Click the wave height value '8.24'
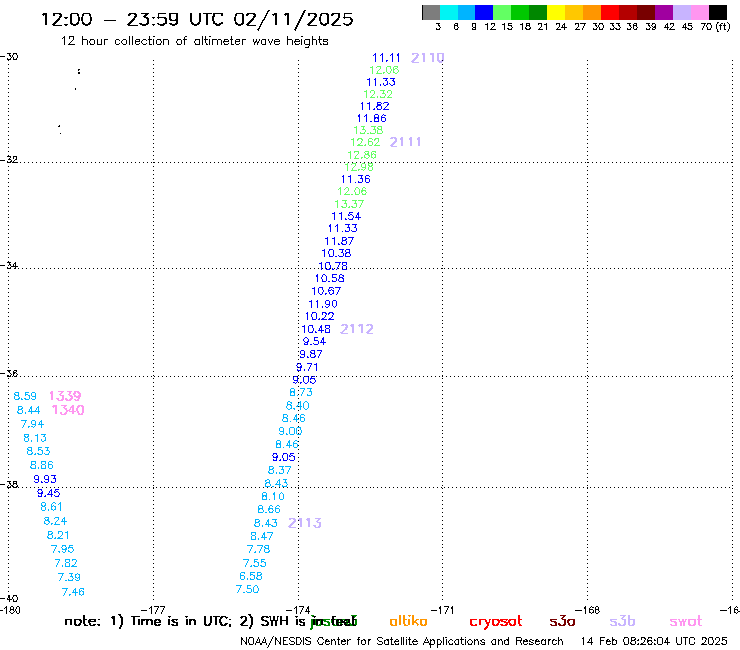The height and width of the screenshot is (650, 740). click(55, 521)
